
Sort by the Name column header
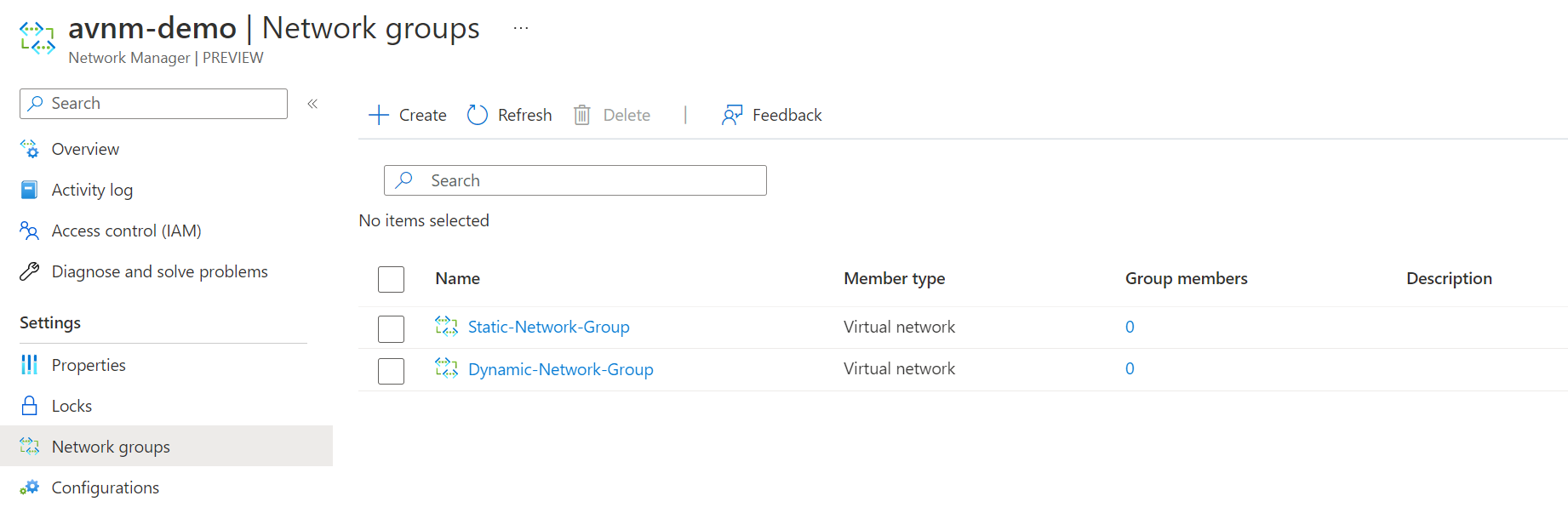[x=458, y=278]
